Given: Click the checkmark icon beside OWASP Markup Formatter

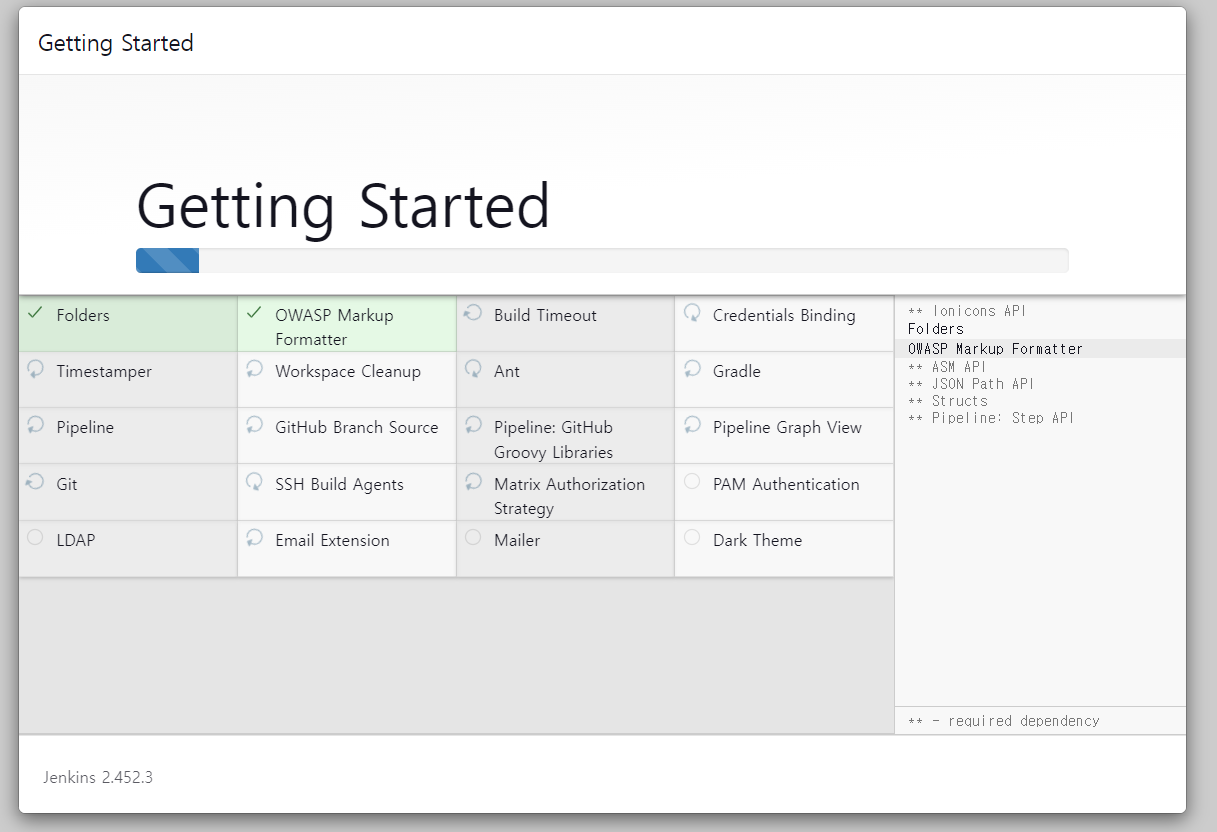Looking at the screenshot, I should coord(254,313).
